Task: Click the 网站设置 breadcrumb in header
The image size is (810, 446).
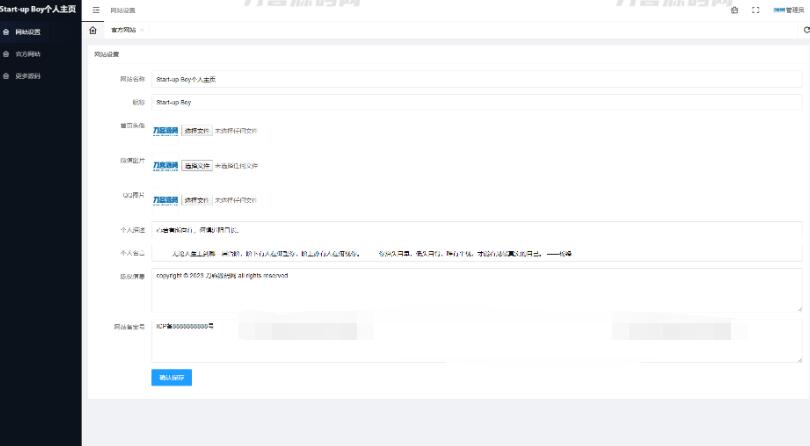Action: pyautogui.click(x=123, y=10)
